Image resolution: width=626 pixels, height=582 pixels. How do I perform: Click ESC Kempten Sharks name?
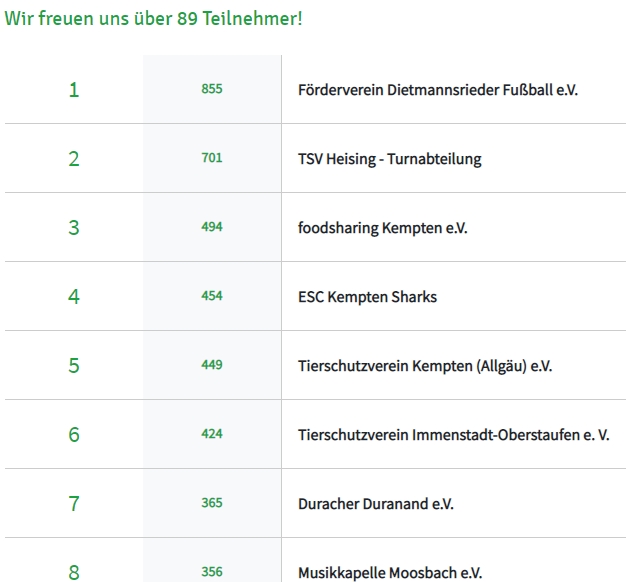click(x=367, y=296)
